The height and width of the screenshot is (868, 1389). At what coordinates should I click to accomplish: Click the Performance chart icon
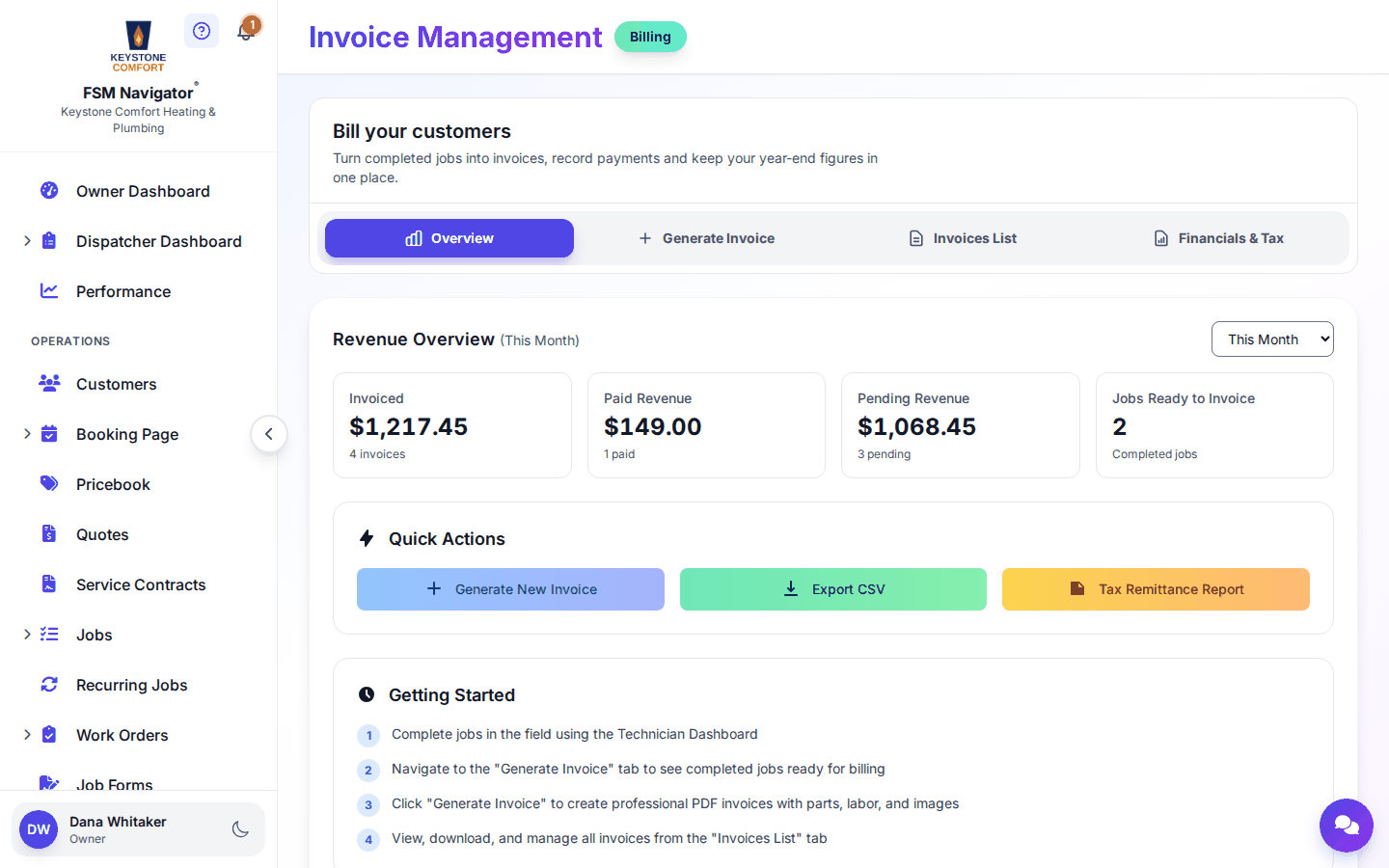click(x=49, y=290)
